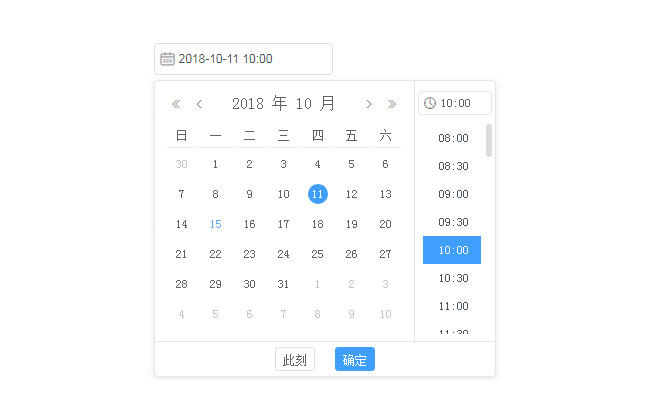
Task: Select the highlighted date 11
Action: tap(317, 194)
